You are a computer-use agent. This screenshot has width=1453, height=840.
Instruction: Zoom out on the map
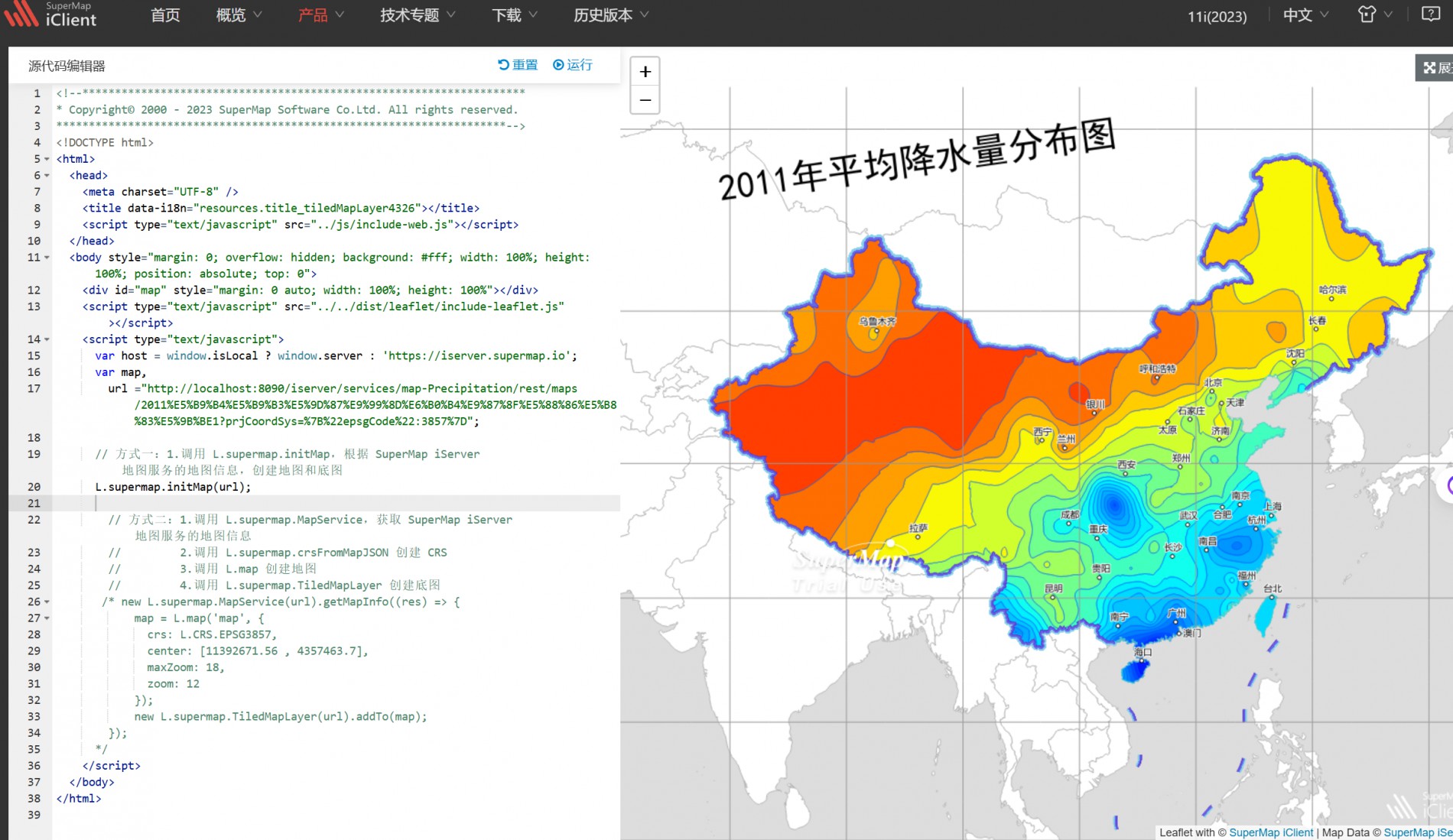[645, 100]
